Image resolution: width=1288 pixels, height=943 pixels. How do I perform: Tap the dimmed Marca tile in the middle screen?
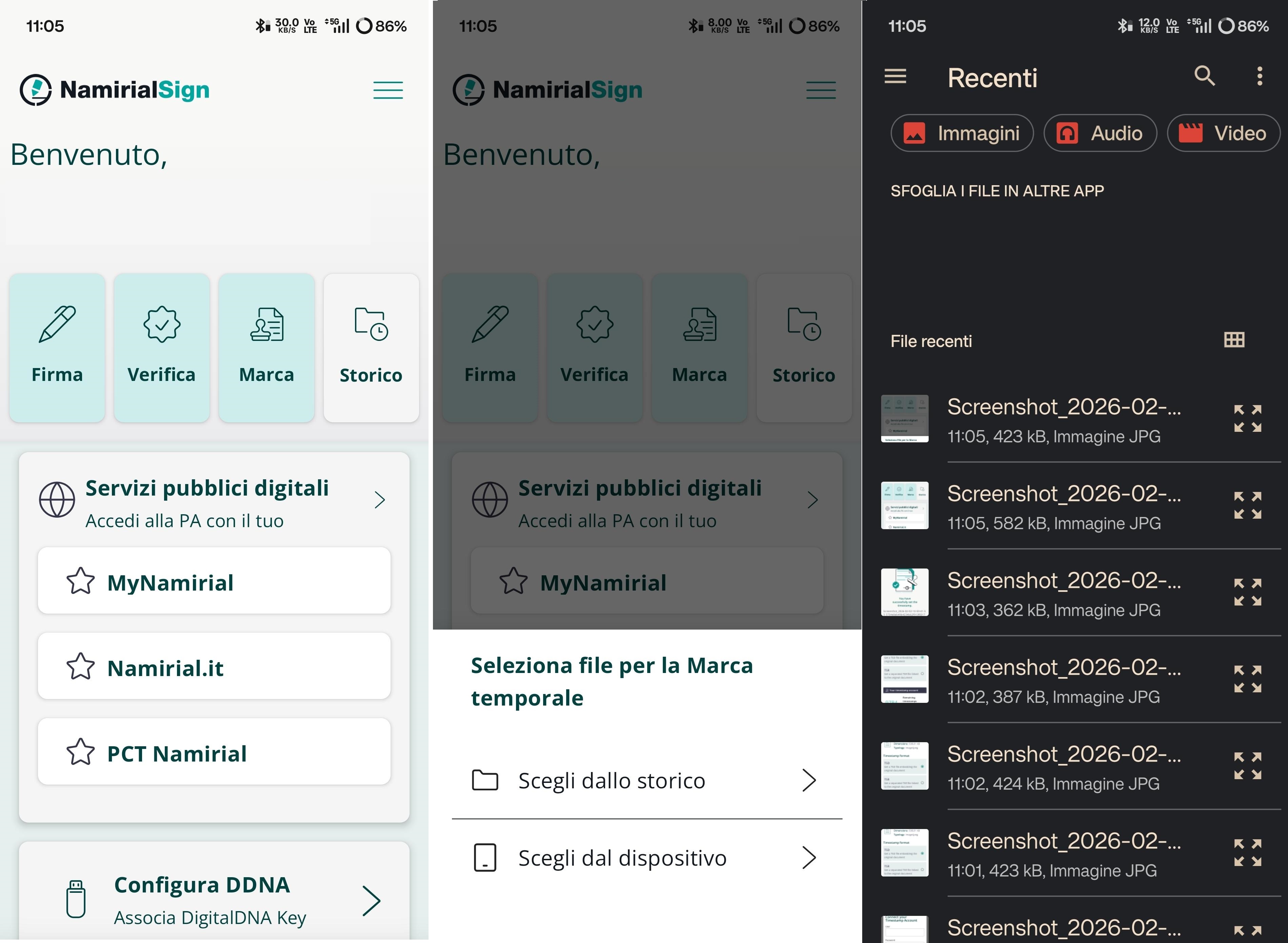pyautogui.click(x=699, y=348)
